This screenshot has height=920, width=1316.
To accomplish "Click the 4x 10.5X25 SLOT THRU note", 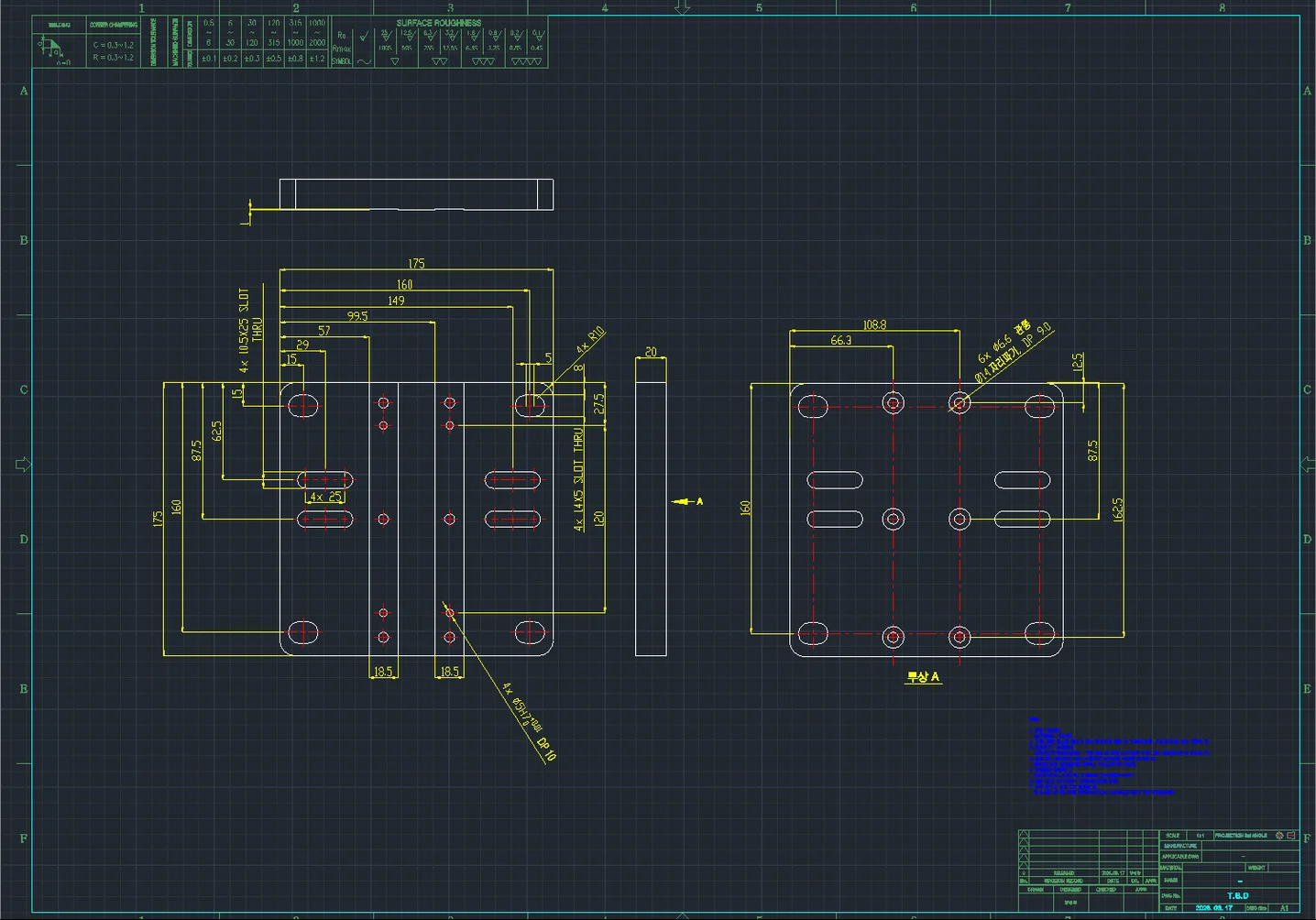I will pos(250,330).
